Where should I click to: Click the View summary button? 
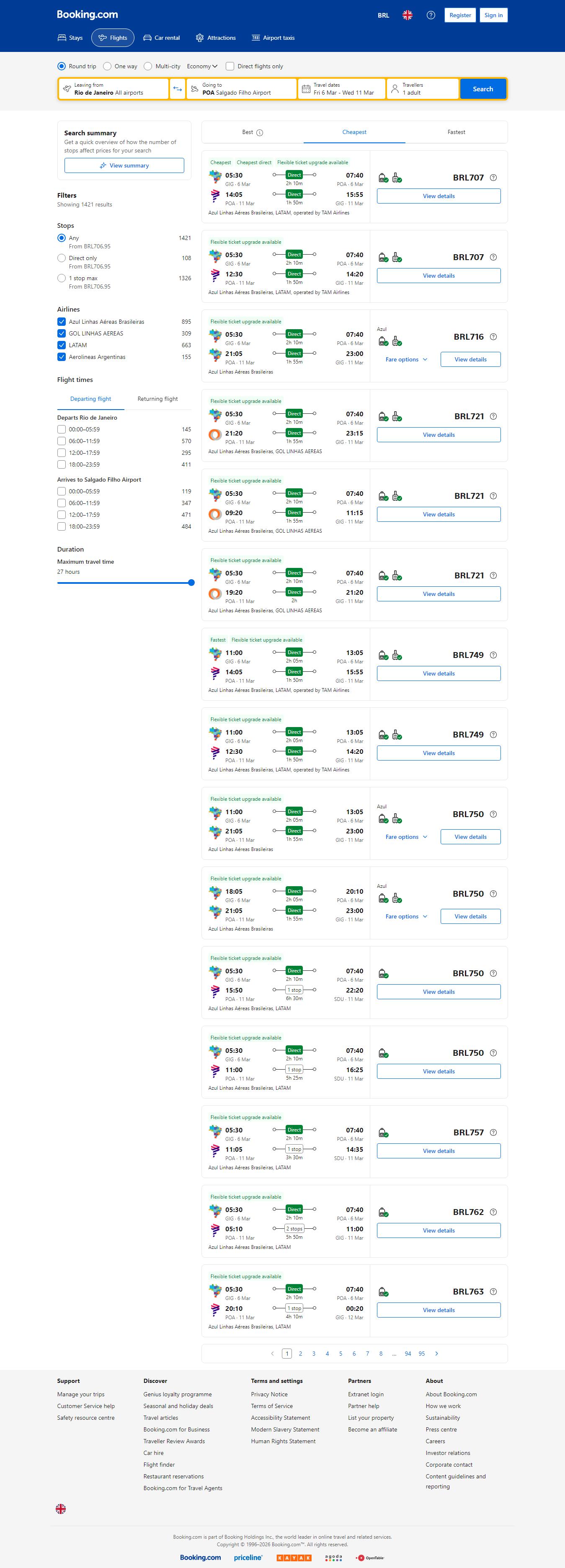click(124, 165)
